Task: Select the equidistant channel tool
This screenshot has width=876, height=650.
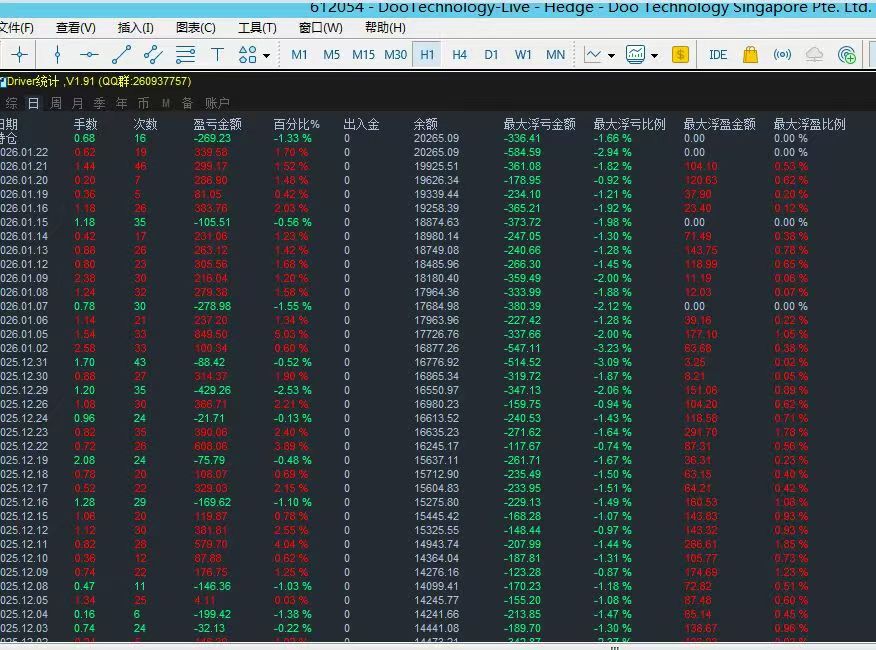Action: [x=153, y=55]
